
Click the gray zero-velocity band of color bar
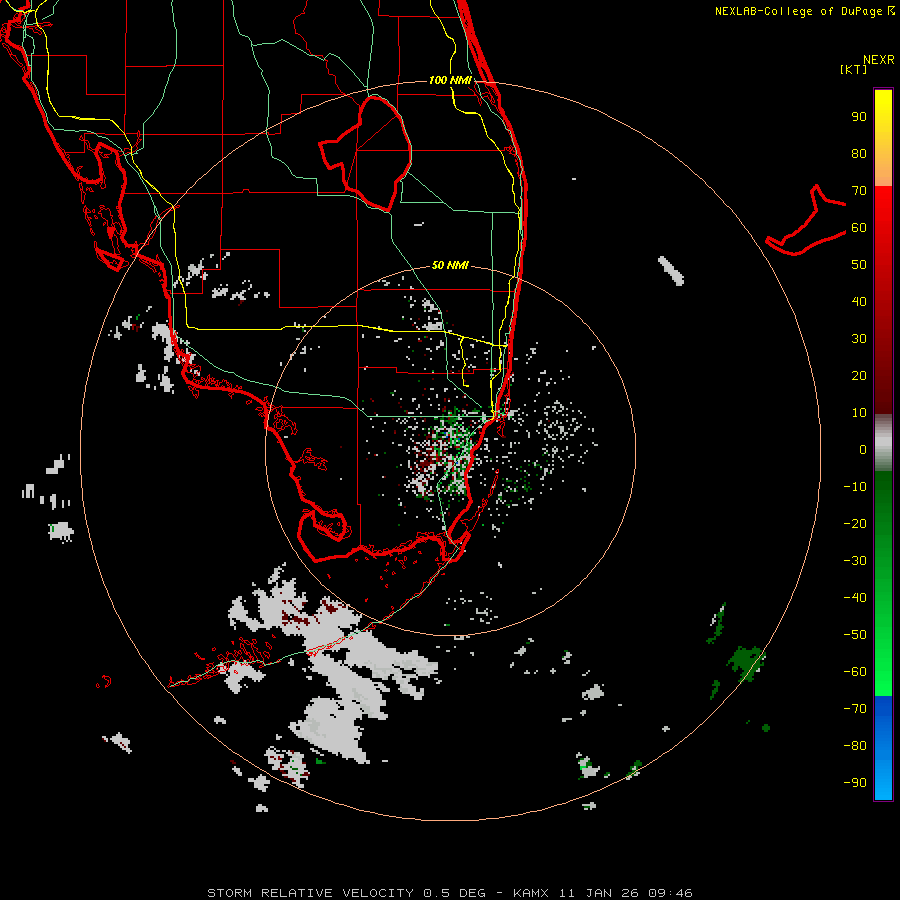pyautogui.click(x=883, y=443)
